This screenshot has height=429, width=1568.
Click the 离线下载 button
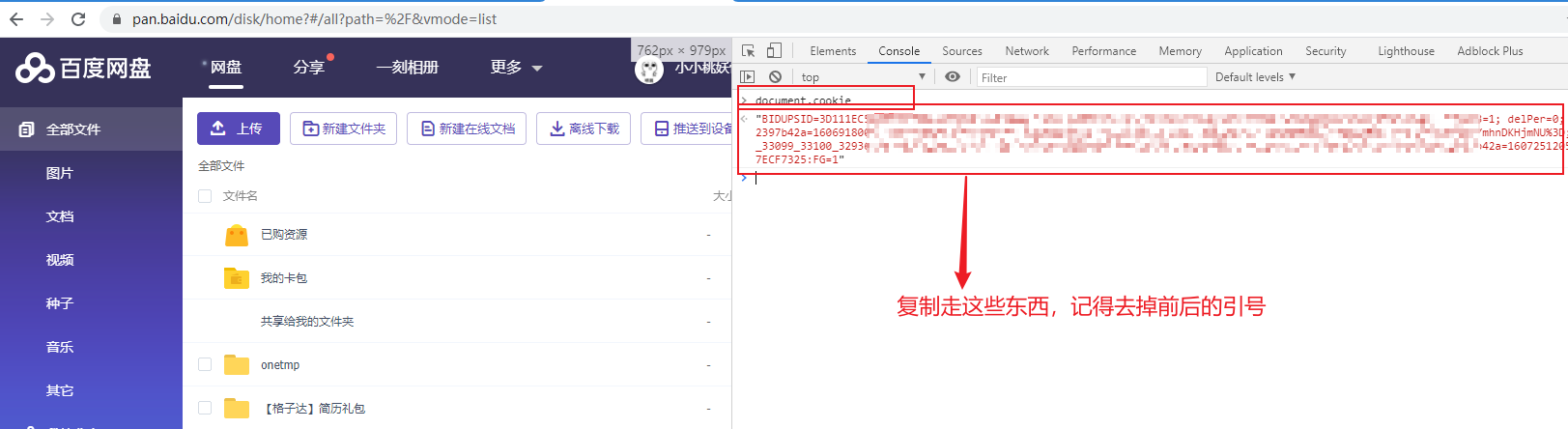(584, 129)
